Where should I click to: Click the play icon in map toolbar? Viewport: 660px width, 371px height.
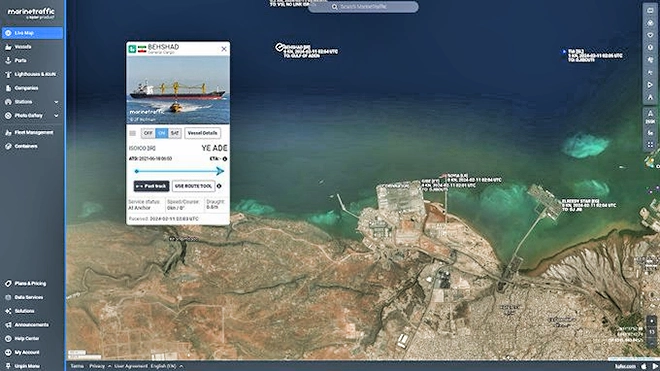pos(650,85)
